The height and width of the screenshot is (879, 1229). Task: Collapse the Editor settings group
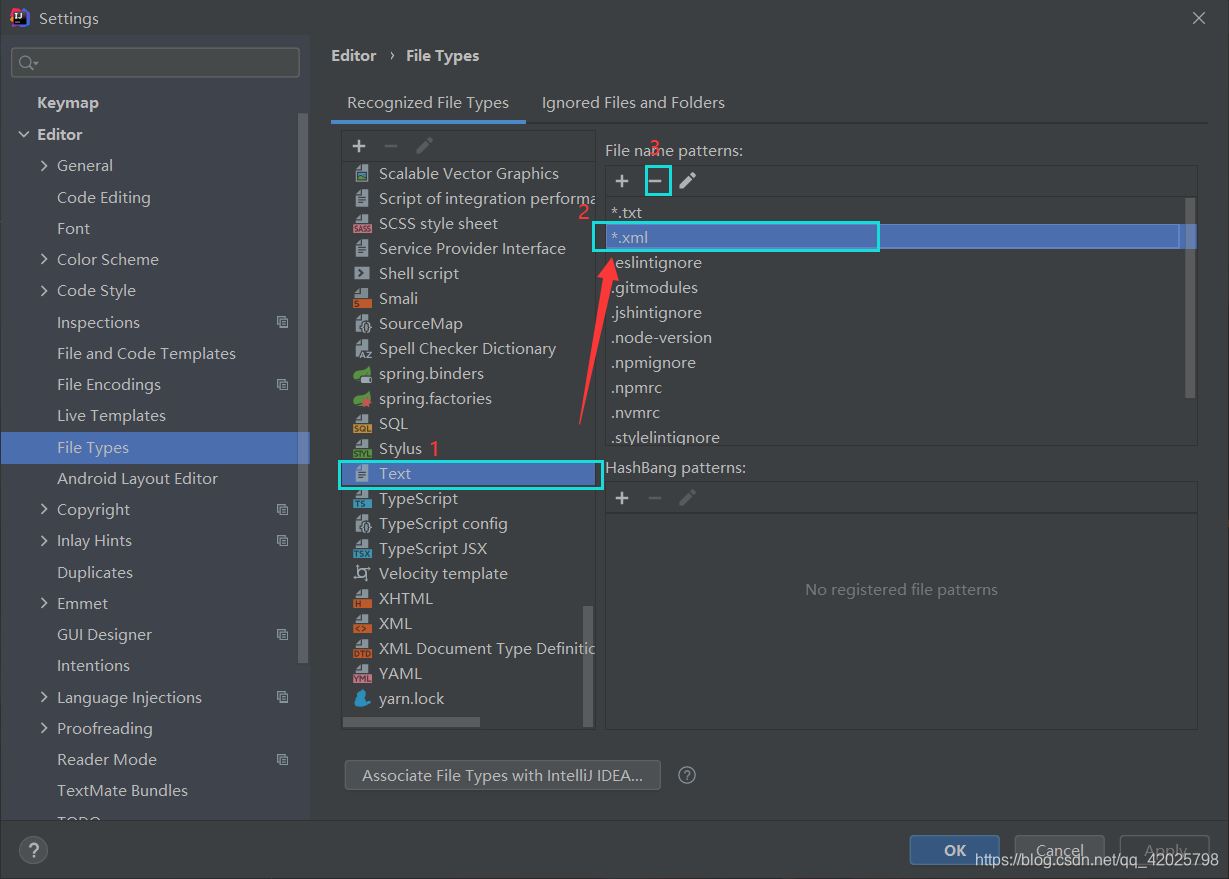point(24,134)
